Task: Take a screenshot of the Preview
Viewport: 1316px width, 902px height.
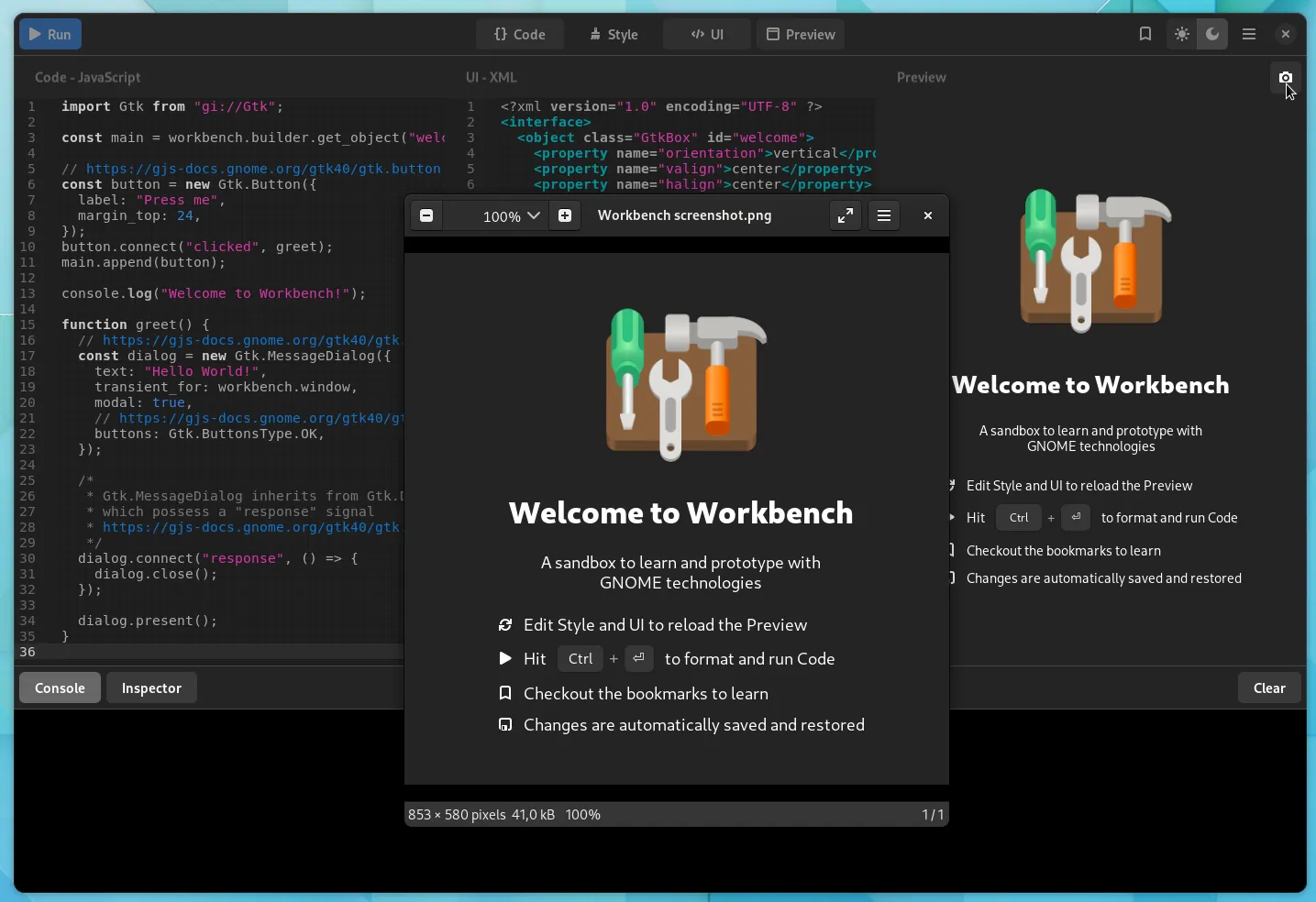Action: pos(1286,78)
